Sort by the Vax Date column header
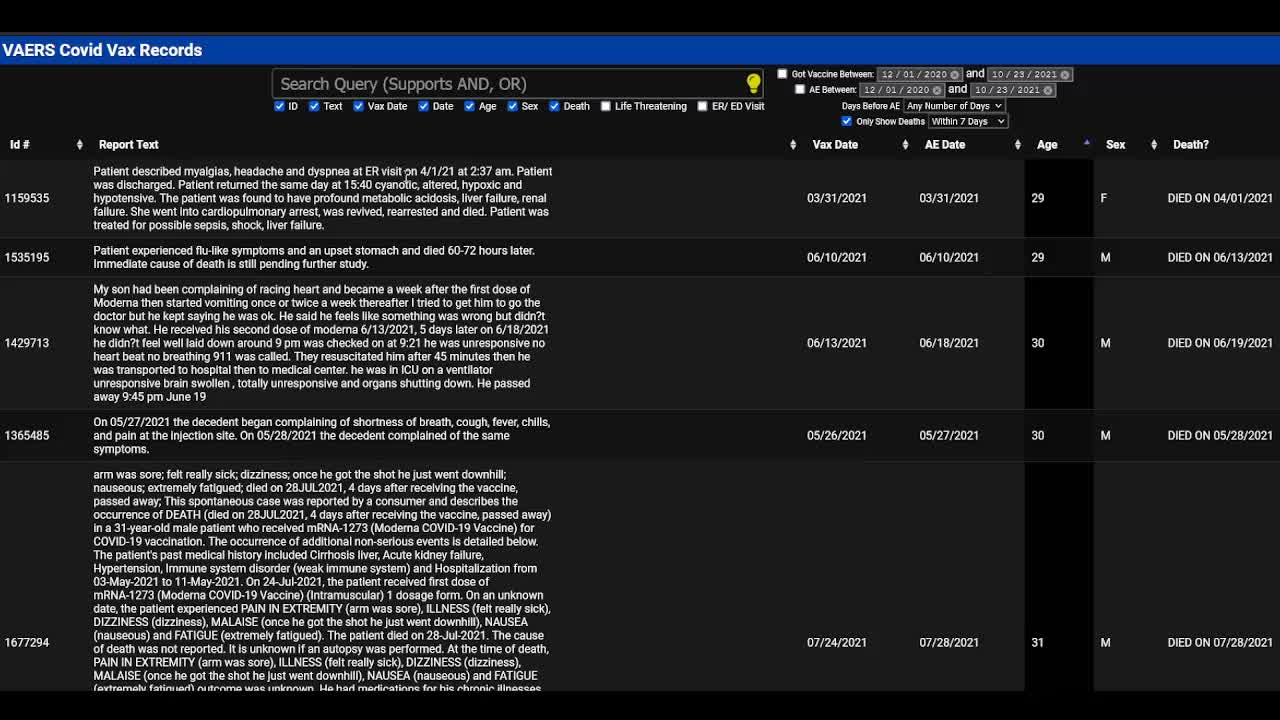The image size is (1280, 720). pos(835,145)
